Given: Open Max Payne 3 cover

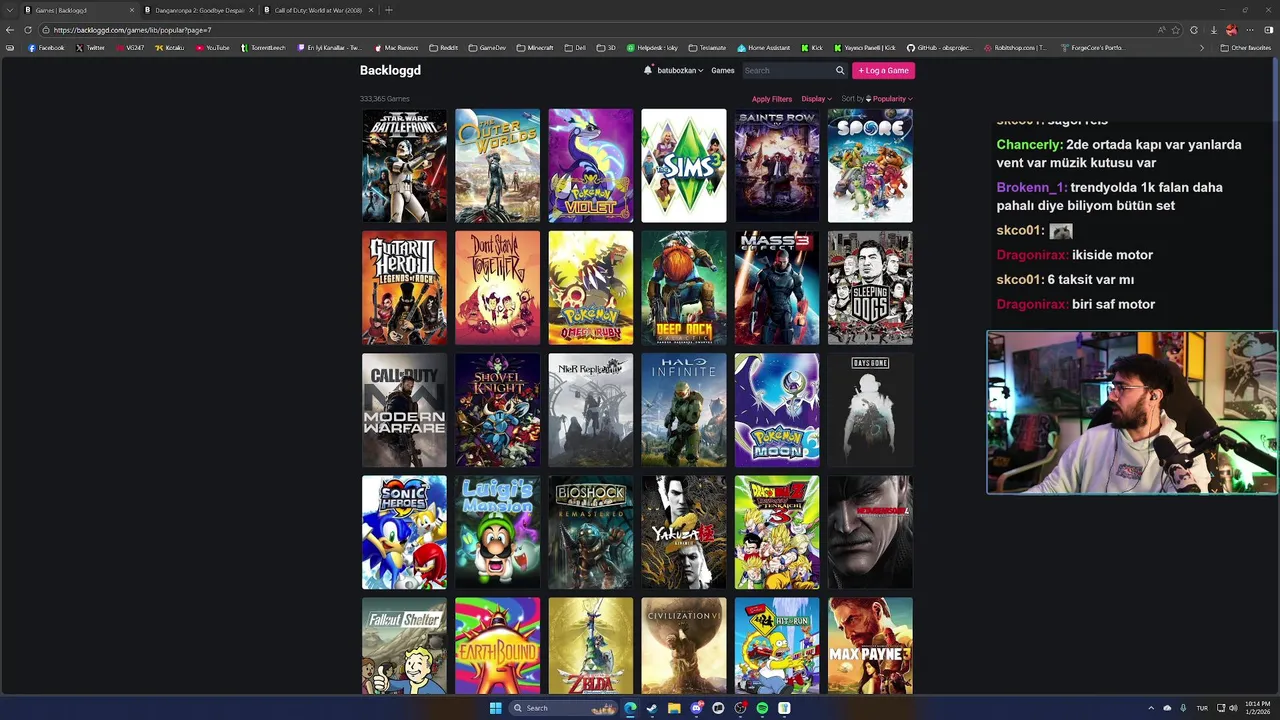Looking at the screenshot, I should [870, 646].
